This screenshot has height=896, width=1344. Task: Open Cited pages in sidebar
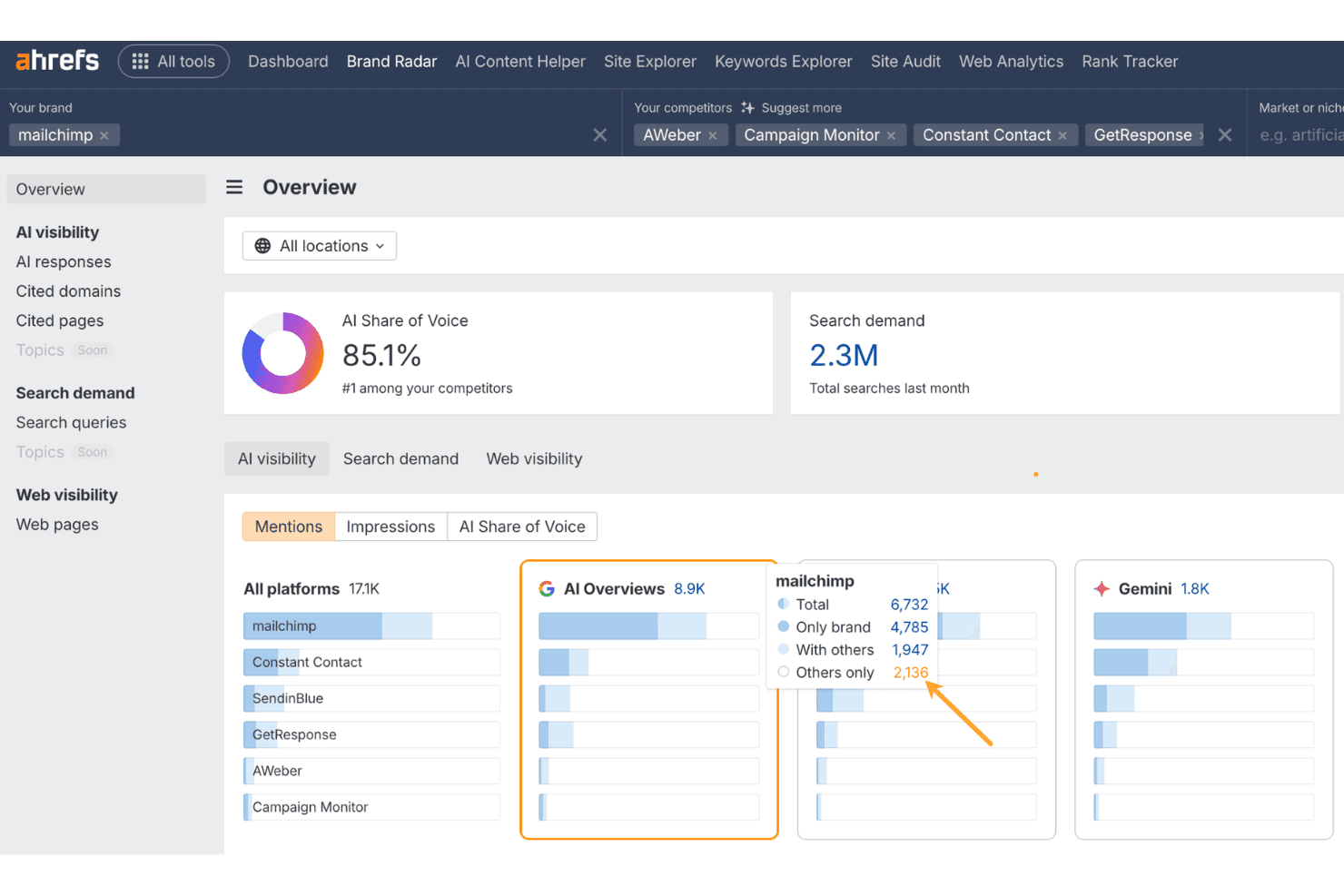pyautogui.click(x=60, y=320)
